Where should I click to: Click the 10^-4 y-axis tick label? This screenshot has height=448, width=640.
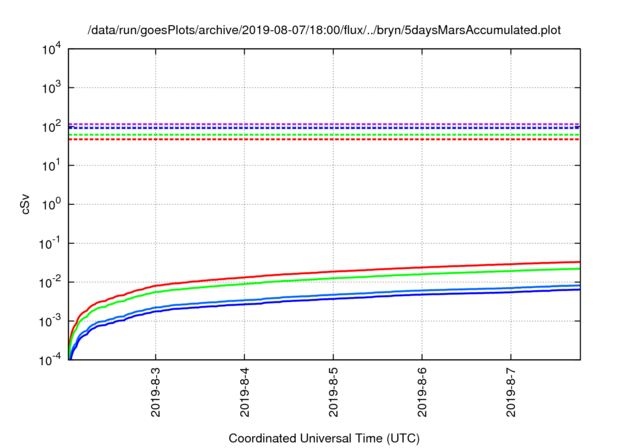(x=48, y=360)
